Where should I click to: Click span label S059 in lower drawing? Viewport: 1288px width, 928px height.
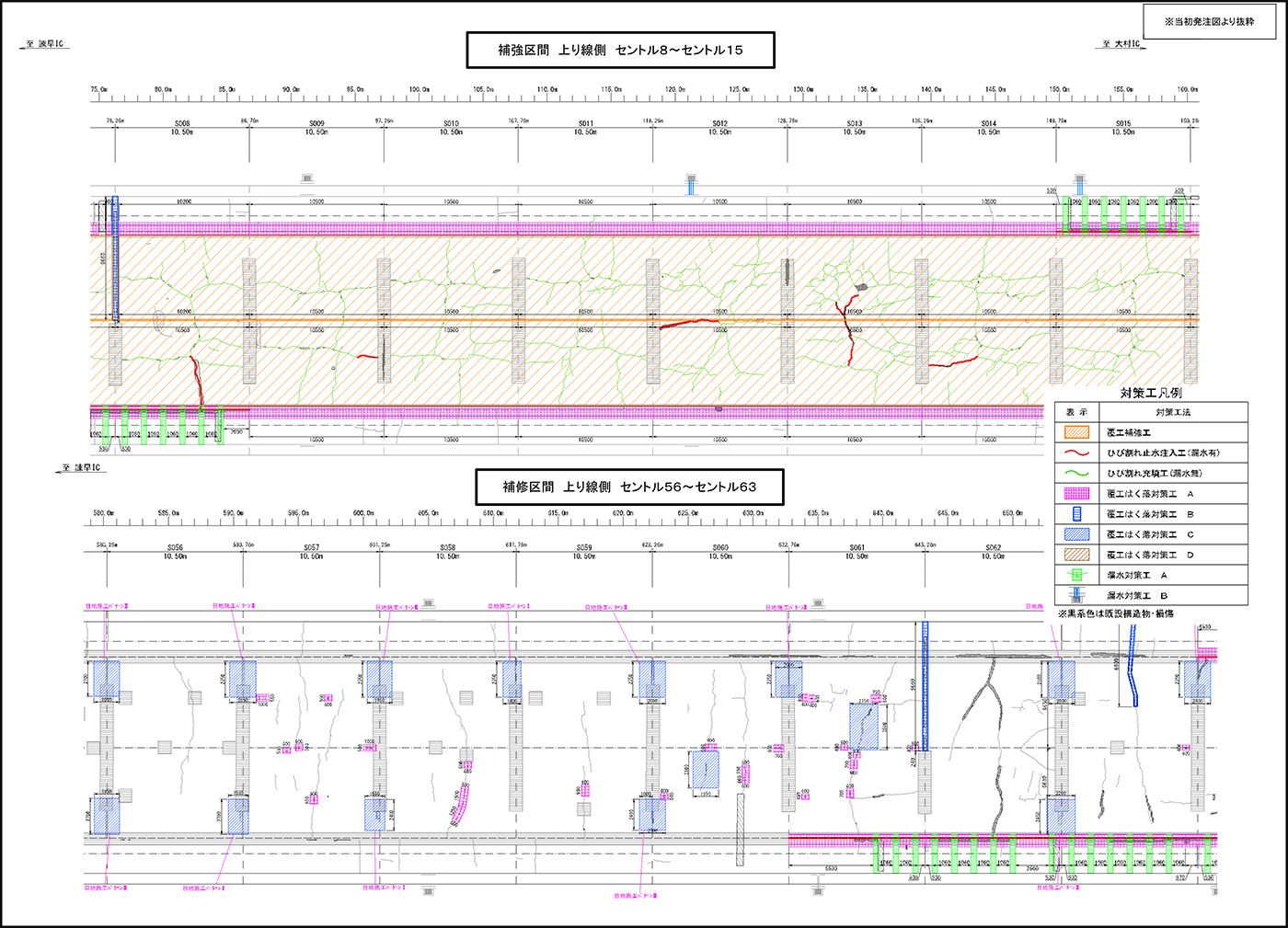584,547
